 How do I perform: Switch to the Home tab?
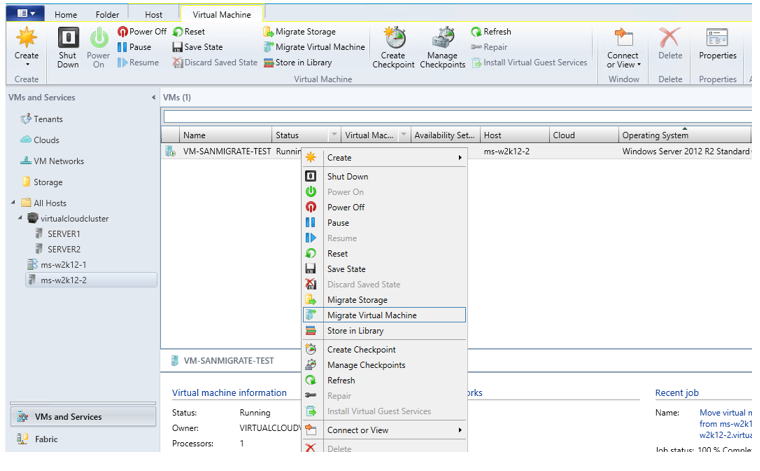(x=65, y=15)
